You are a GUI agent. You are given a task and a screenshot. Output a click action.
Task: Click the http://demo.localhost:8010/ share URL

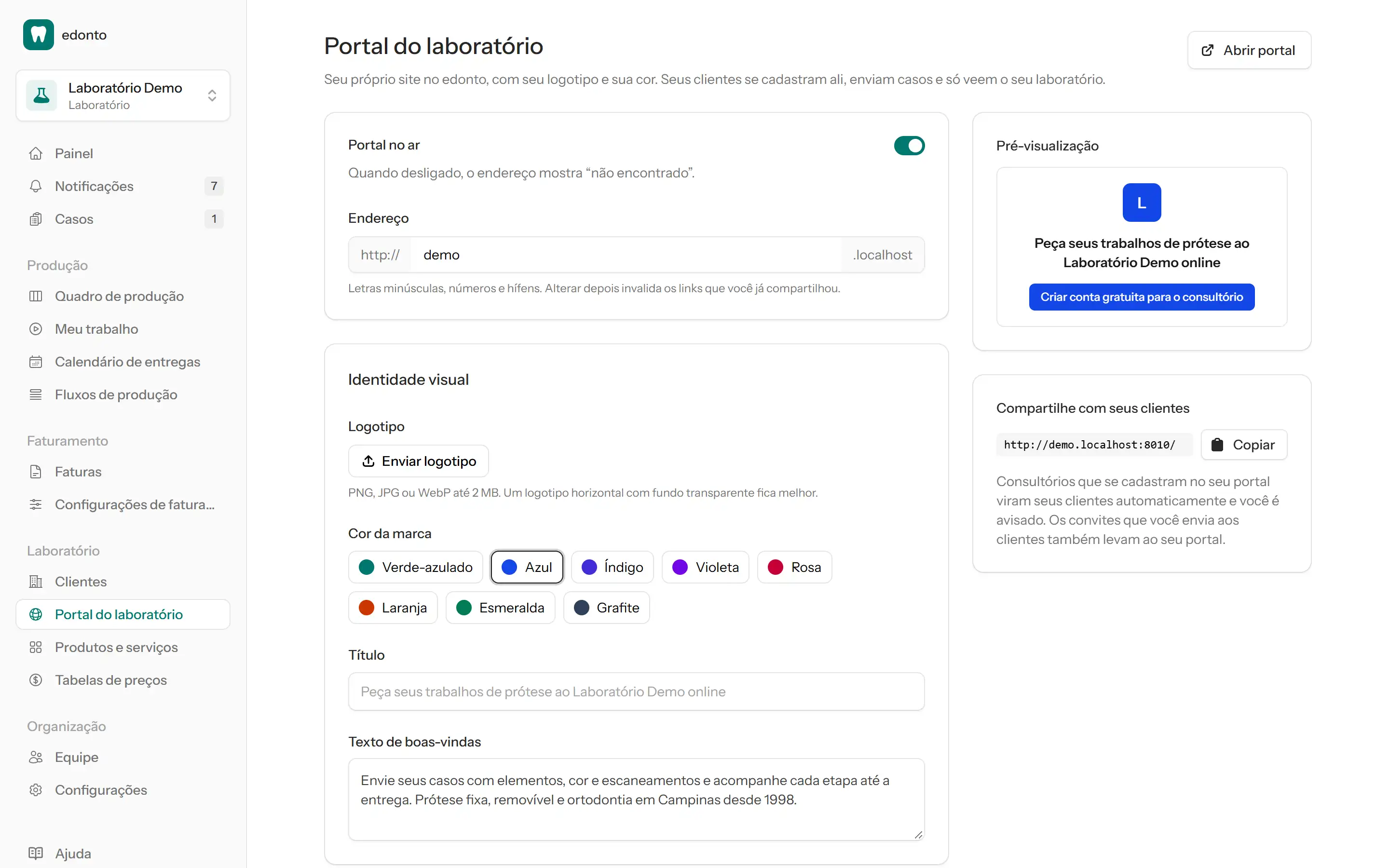(x=1094, y=445)
